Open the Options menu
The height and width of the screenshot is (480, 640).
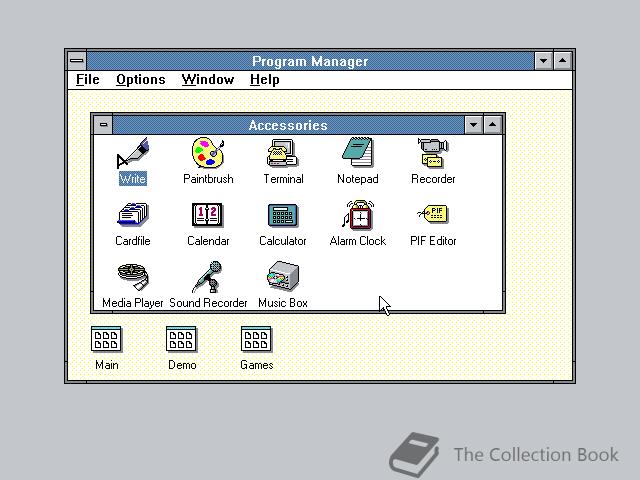pos(141,80)
